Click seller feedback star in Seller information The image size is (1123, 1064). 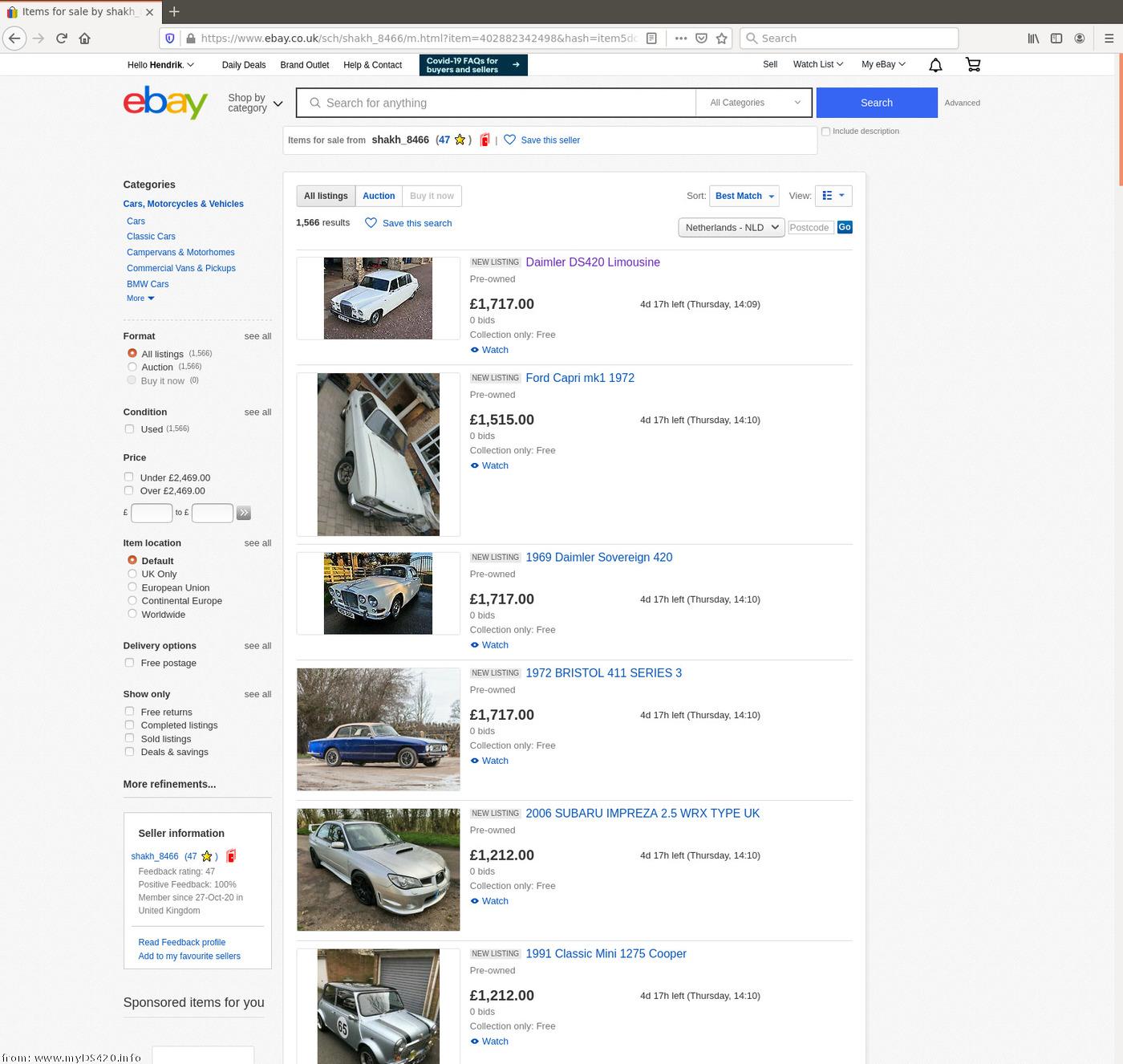click(x=207, y=856)
